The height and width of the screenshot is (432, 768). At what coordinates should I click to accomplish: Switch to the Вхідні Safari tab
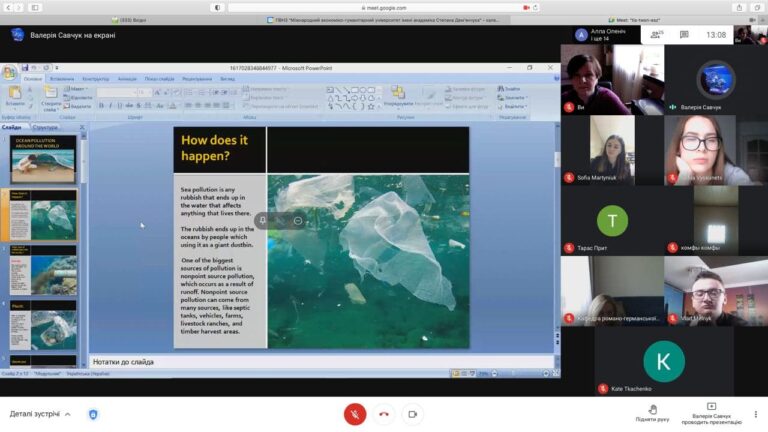[129, 20]
